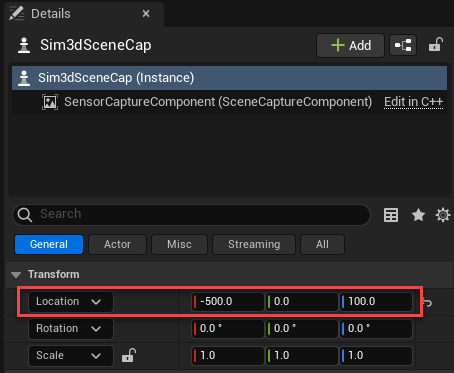Select the Misc filter tab

point(179,244)
